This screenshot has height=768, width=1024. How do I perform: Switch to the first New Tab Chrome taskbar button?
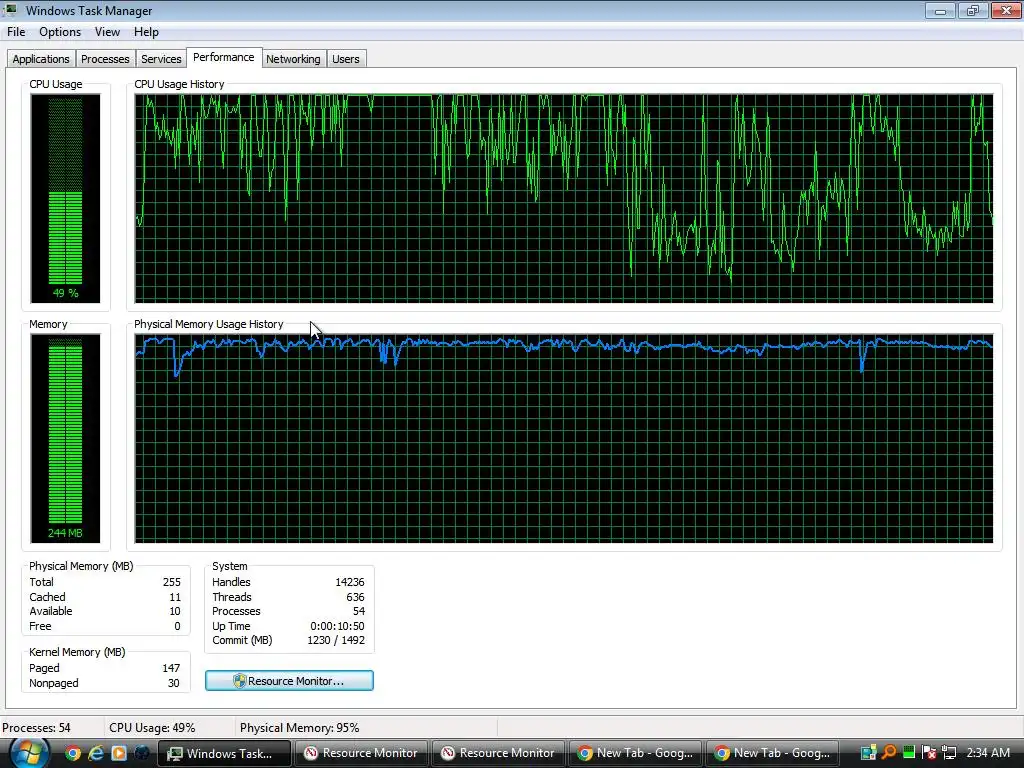tap(635, 754)
